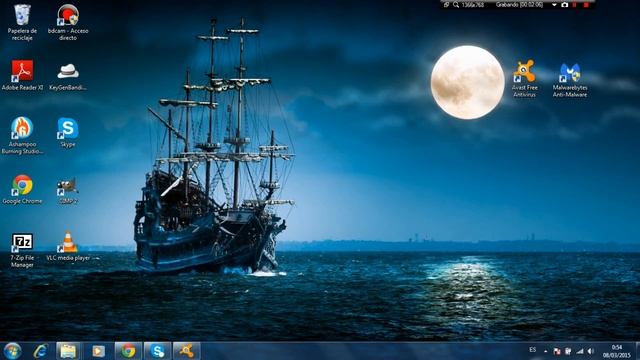Click the ES language indicator
This screenshot has height=360, width=640.
click(x=532, y=350)
